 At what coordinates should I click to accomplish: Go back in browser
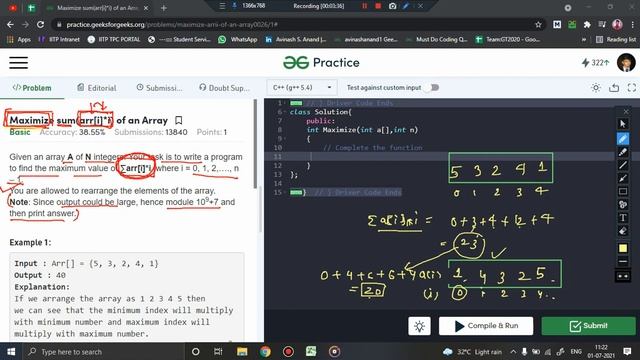click(x=10, y=24)
